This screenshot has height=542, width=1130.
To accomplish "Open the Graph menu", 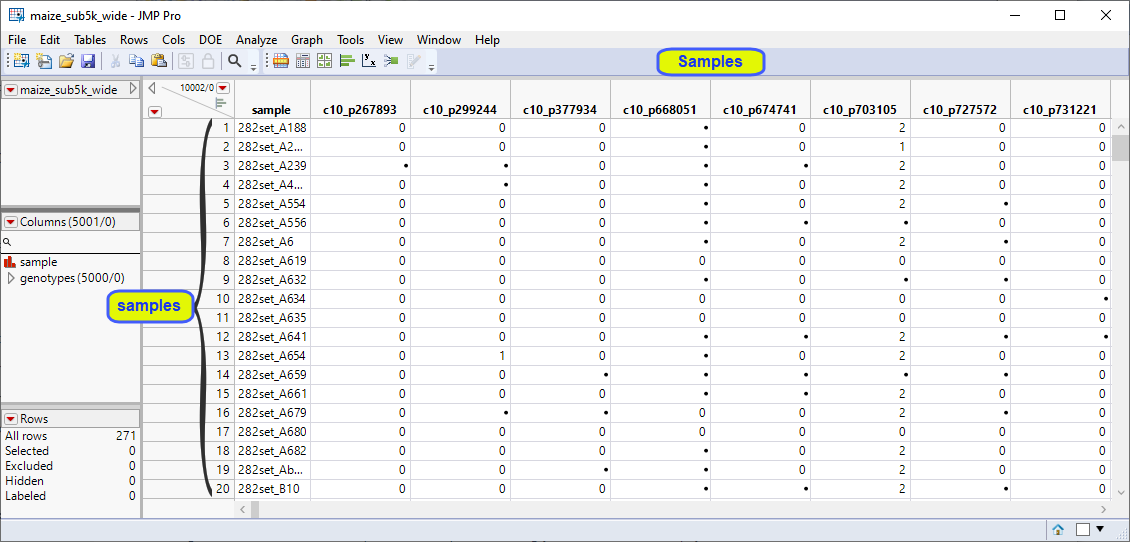I will pyautogui.click(x=307, y=40).
